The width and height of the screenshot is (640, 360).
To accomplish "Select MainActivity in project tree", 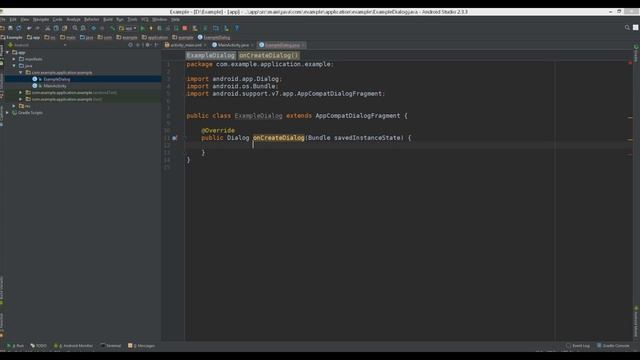I will [55, 86].
